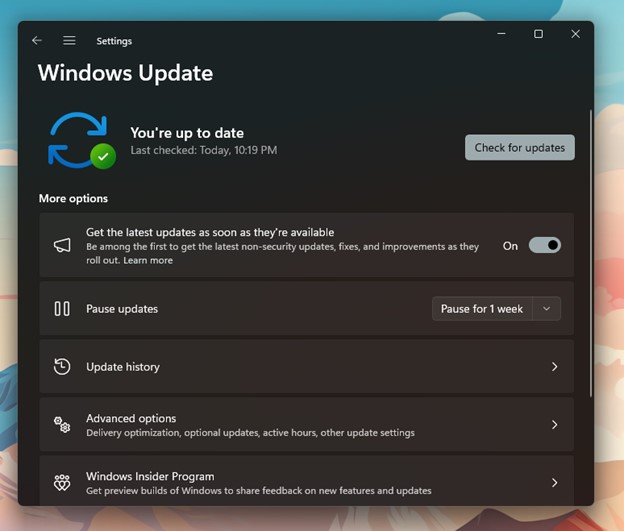Click the gears icon for Advanced options

[62, 425]
